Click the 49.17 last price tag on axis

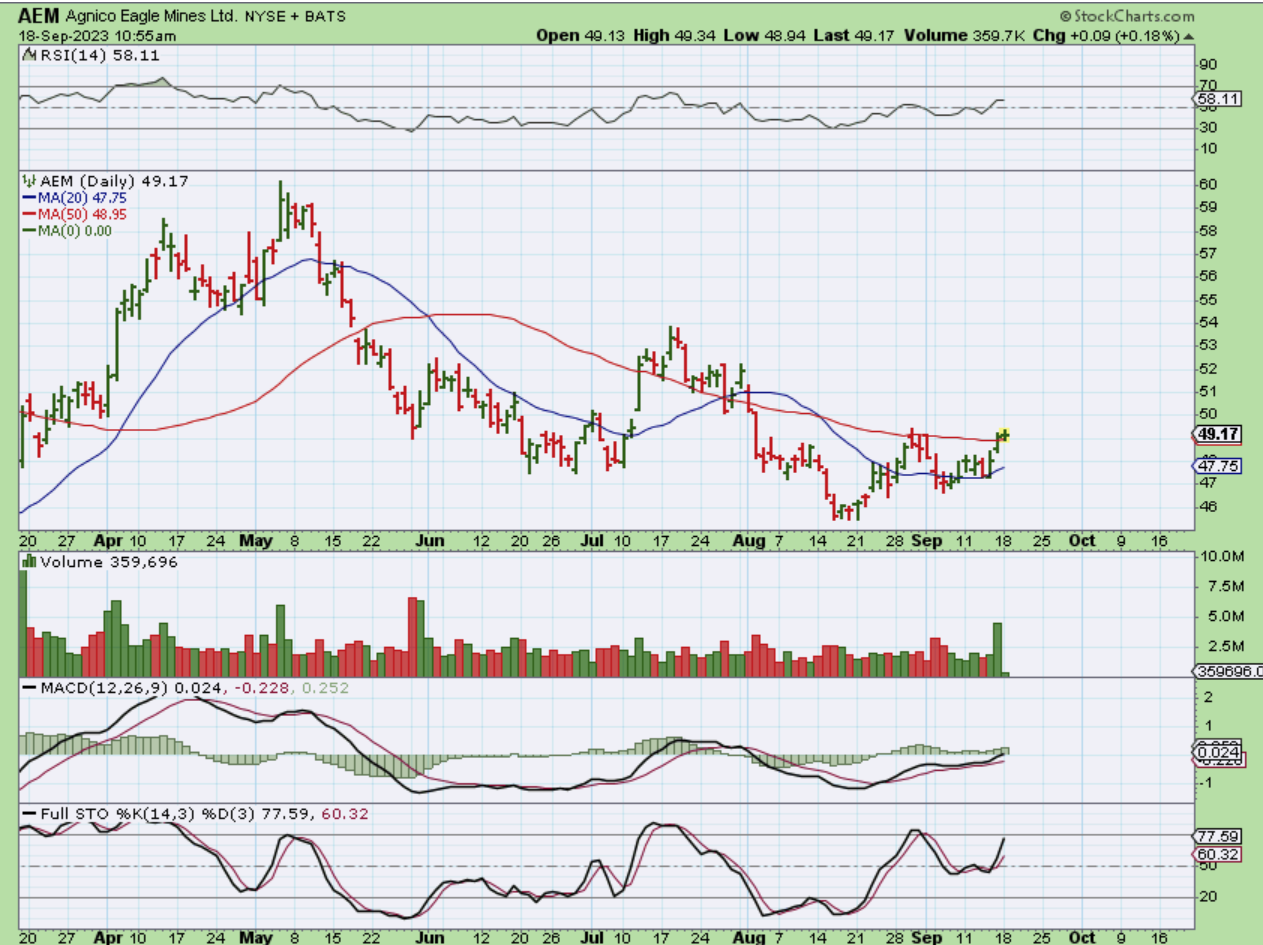[1217, 434]
